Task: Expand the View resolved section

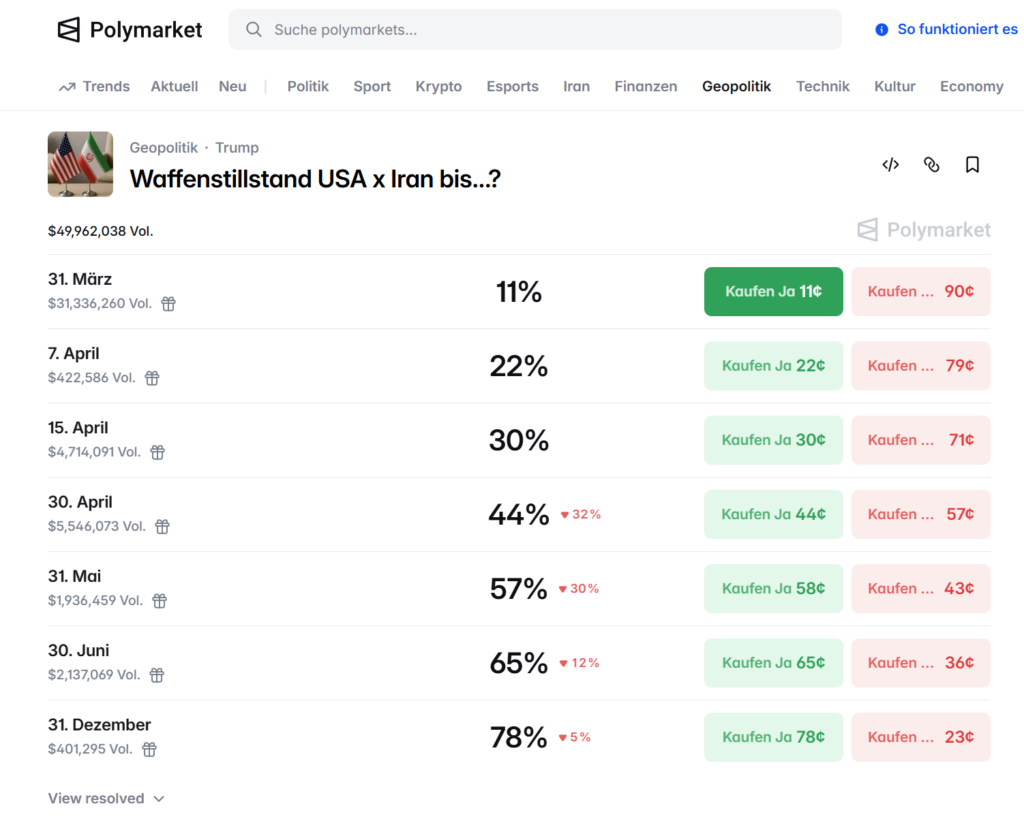Action: (x=106, y=798)
